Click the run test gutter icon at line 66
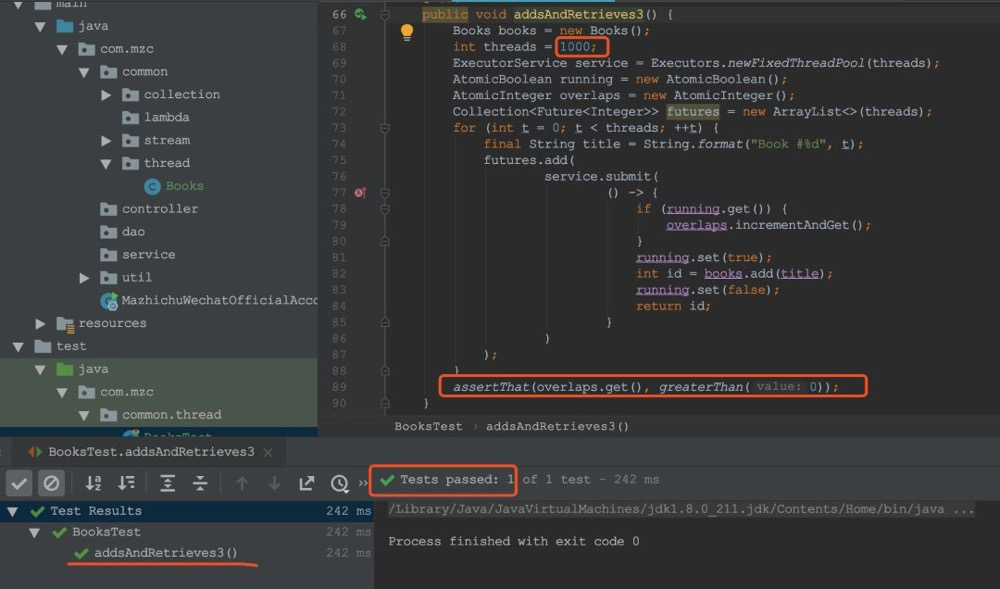Viewport: 1000px width, 589px height. [x=360, y=14]
